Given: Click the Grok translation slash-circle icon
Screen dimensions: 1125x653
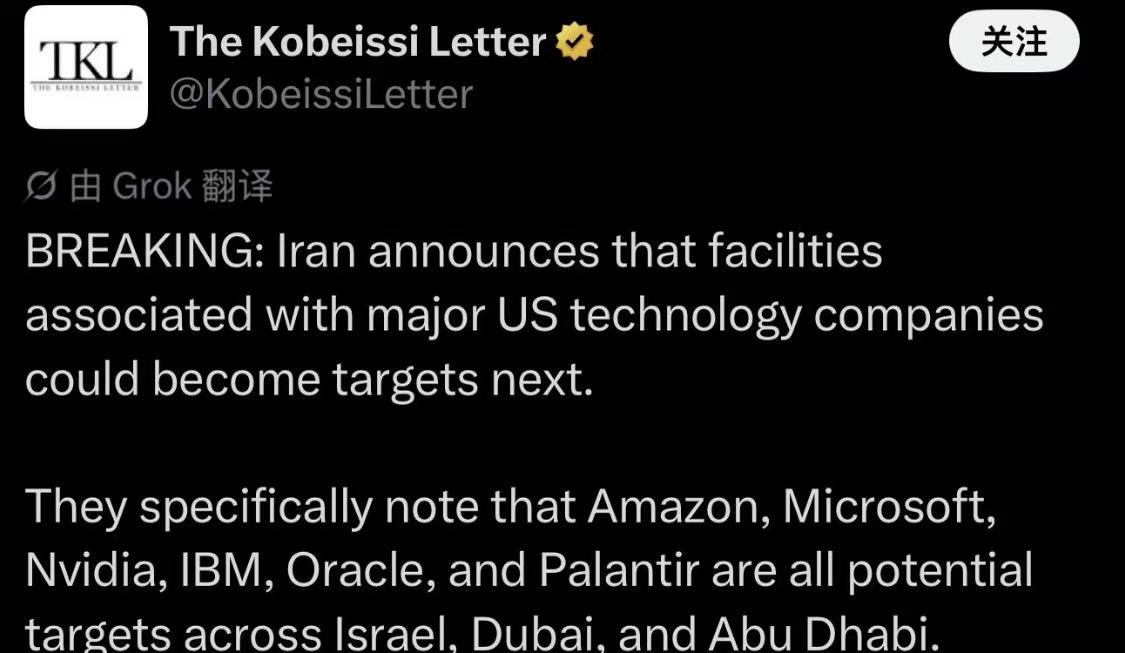Looking at the screenshot, I should (x=42, y=187).
